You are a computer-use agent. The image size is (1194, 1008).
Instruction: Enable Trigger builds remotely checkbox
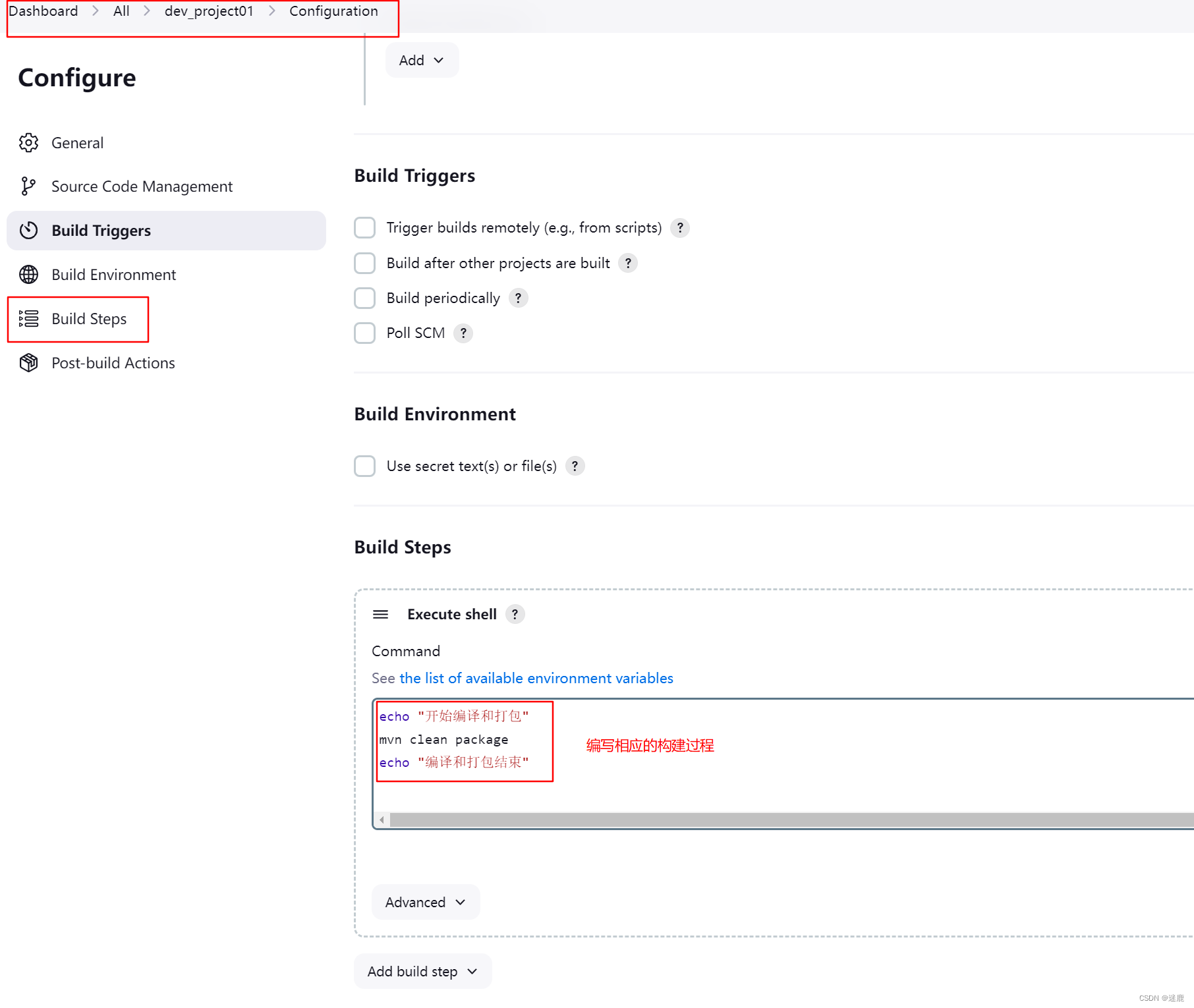pos(364,228)
